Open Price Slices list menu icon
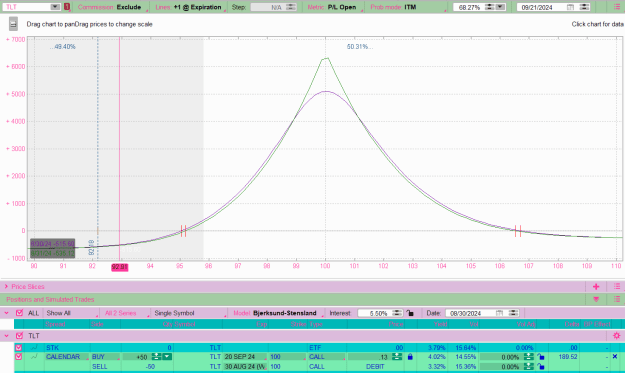Screen dimensions: 625x373 (617, 287)
